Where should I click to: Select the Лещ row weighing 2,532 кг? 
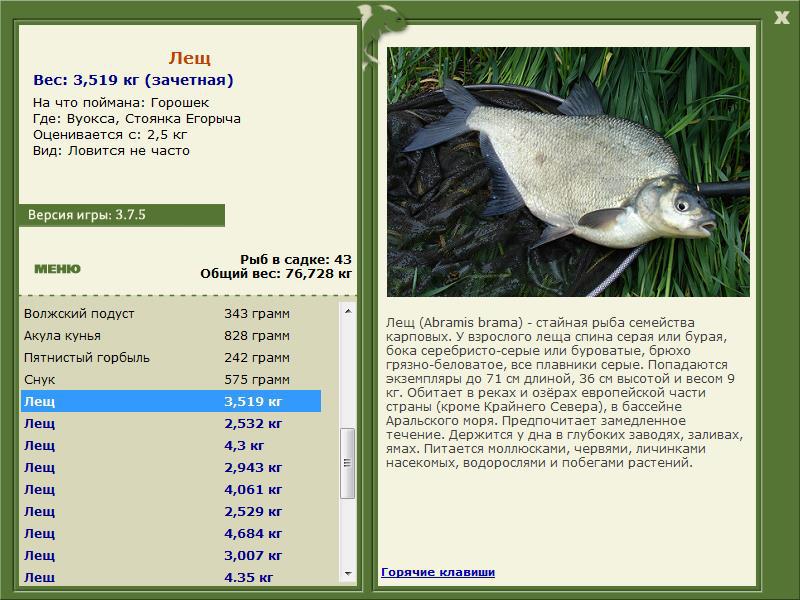click(171, 423)
